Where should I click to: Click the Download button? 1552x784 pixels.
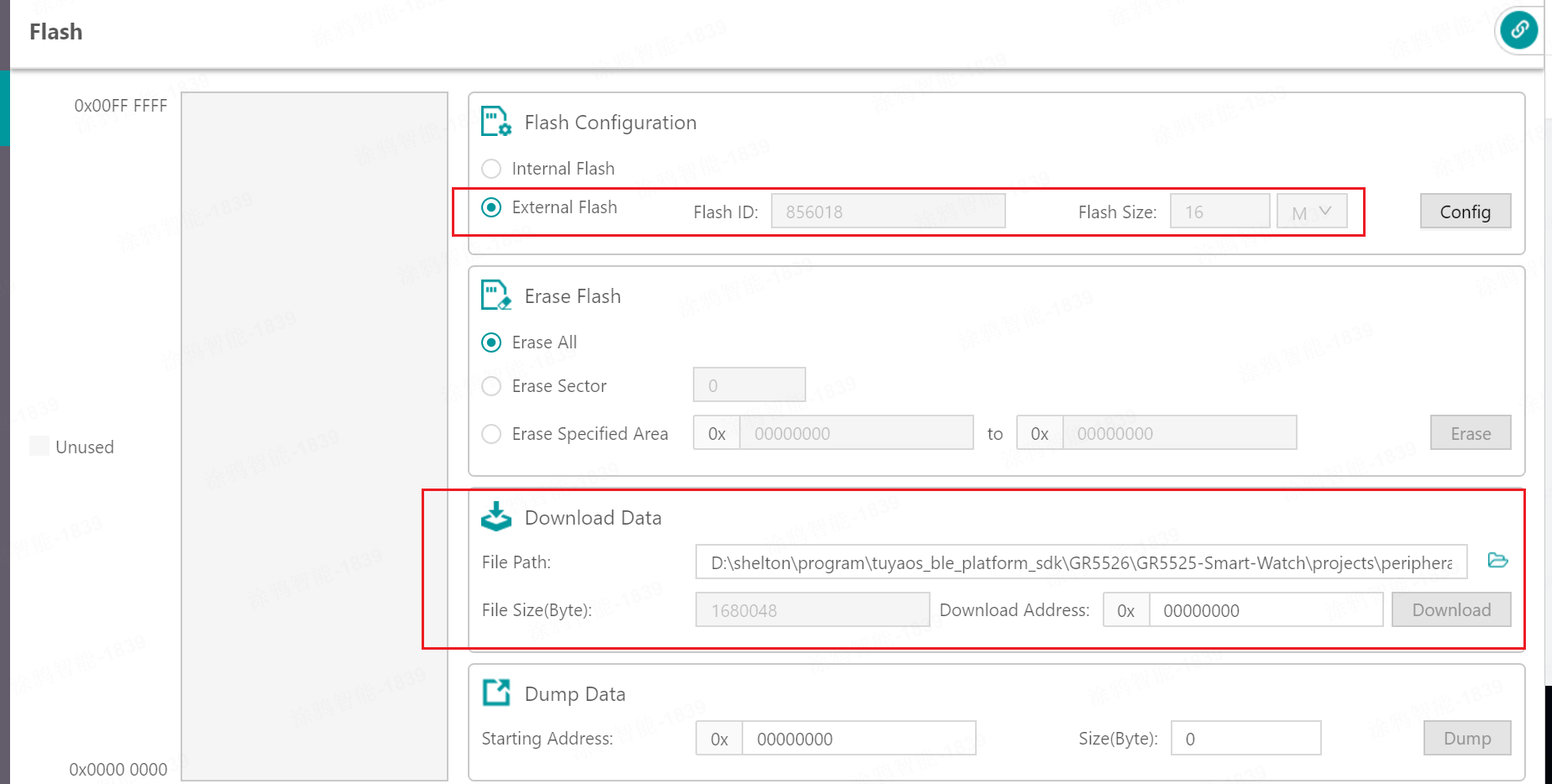click(x=1451, y=610)
